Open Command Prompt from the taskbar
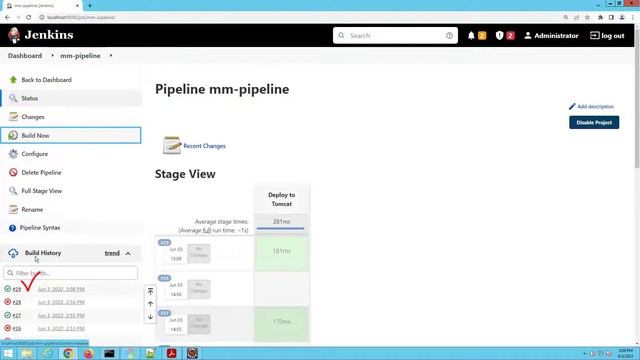 [109, 353]
